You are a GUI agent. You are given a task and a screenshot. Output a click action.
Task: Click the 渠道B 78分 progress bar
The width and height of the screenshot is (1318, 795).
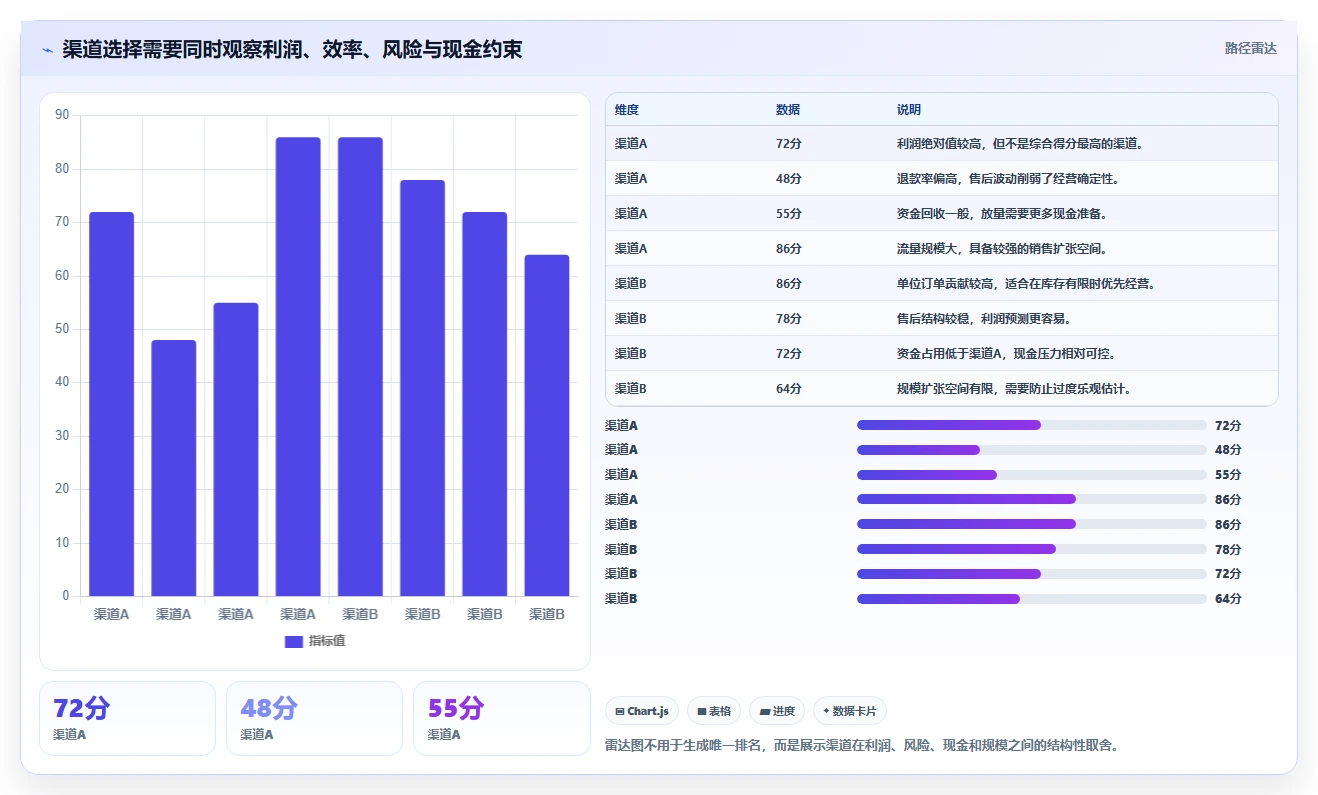[1032, 549]
